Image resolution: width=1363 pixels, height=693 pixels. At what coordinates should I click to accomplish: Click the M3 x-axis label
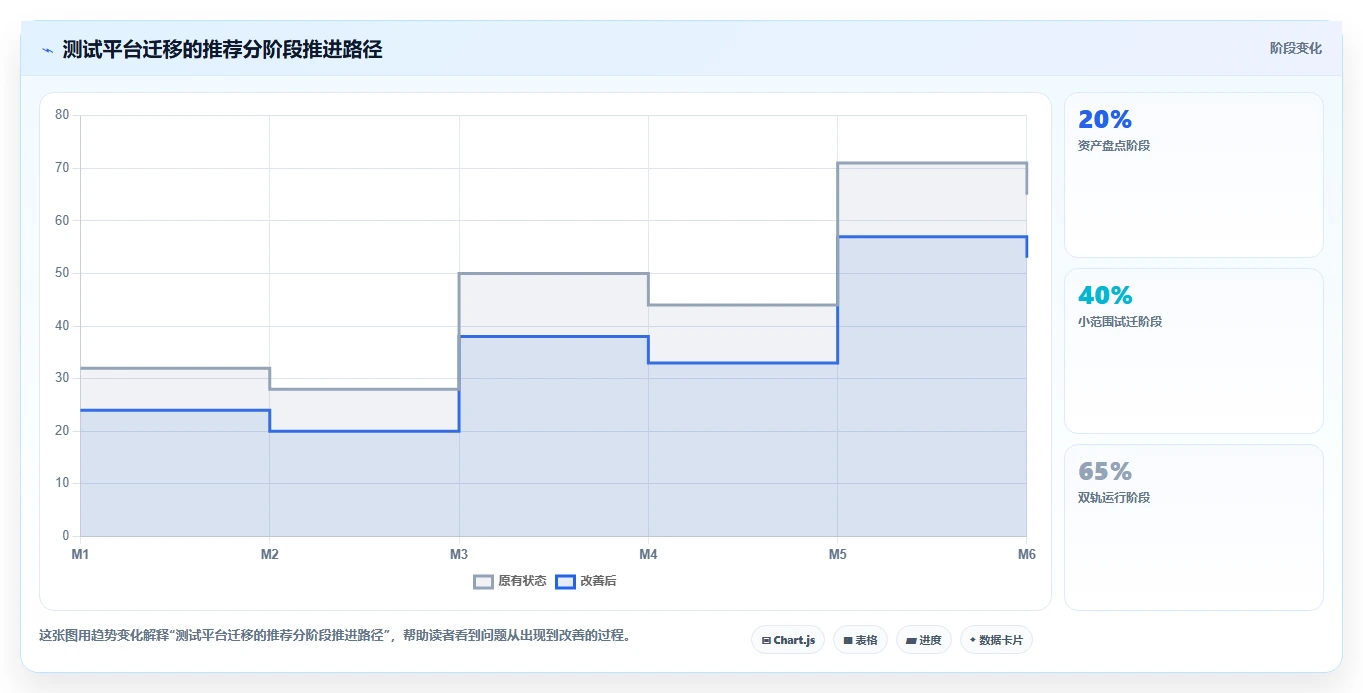tap(459, 553)
